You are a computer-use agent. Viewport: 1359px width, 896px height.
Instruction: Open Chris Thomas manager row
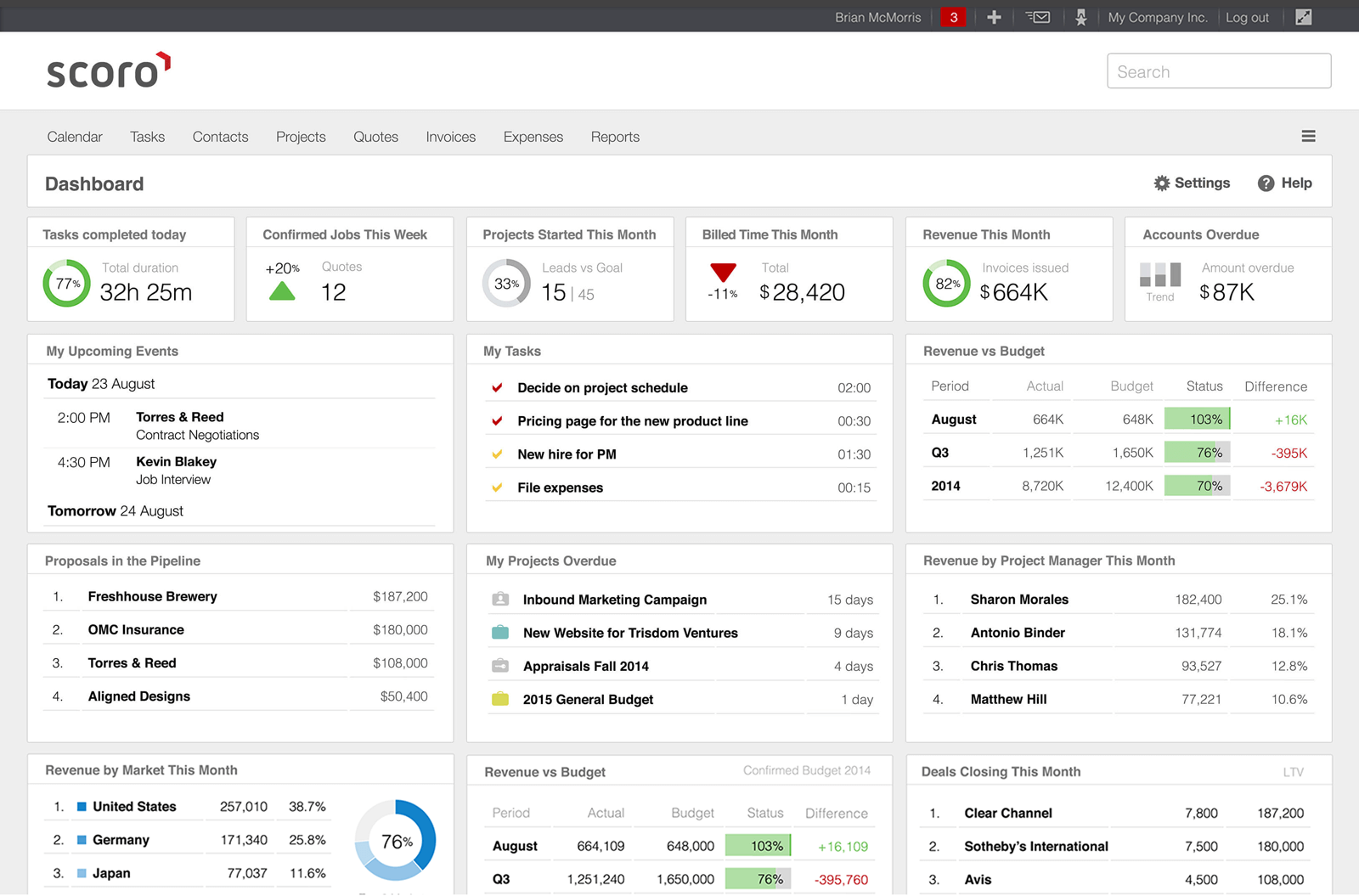point(1119,666)
